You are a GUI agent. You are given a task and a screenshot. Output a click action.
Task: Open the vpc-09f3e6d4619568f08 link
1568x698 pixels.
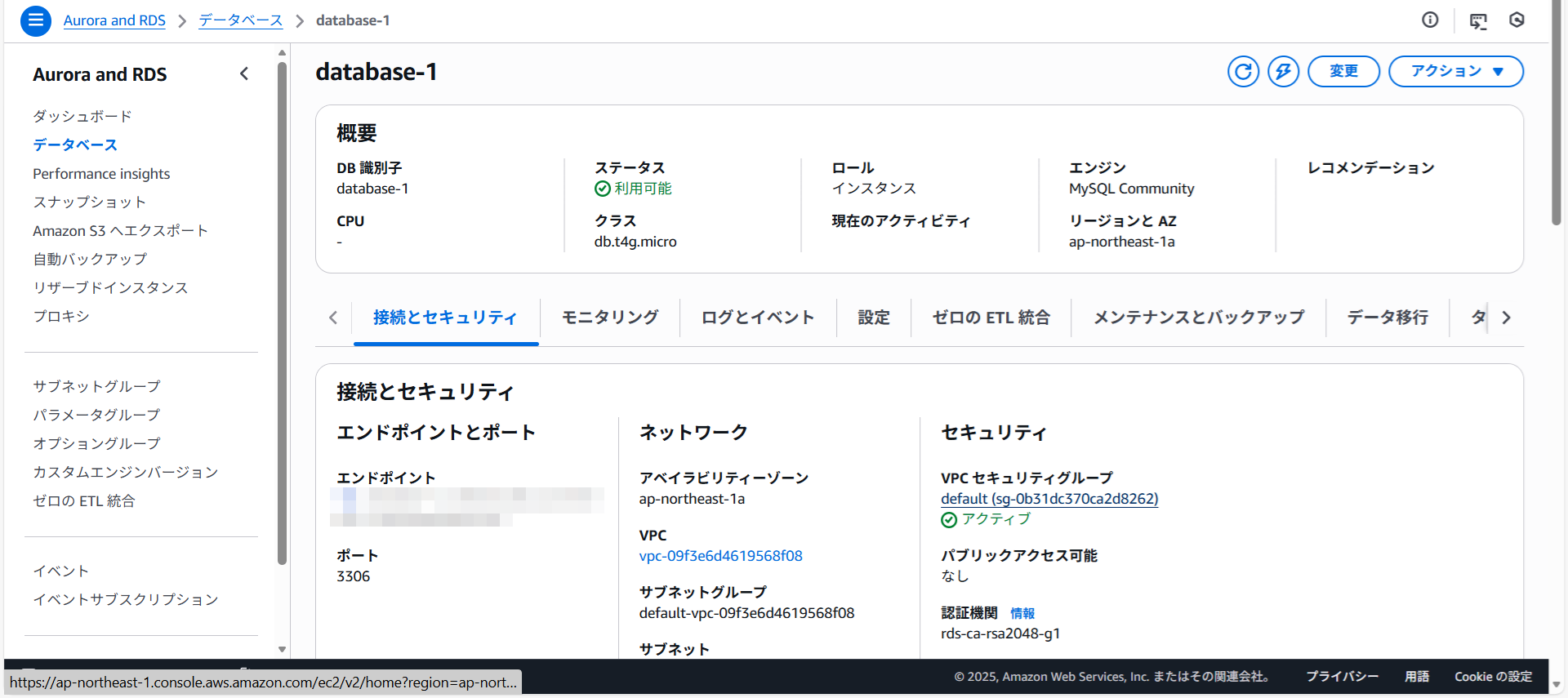(x=720, y=556)
